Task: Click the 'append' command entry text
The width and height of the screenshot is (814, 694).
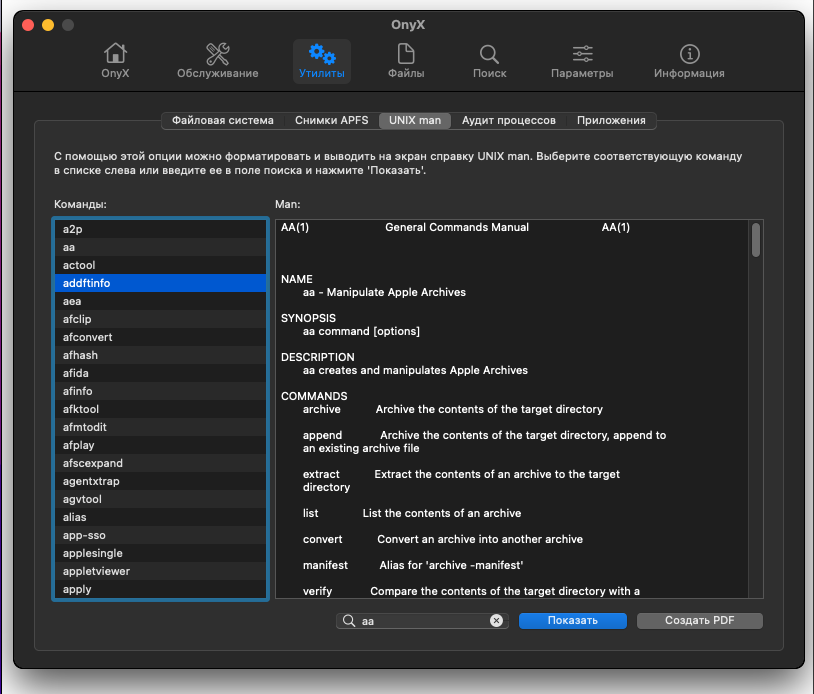Action: click(322, 436)
